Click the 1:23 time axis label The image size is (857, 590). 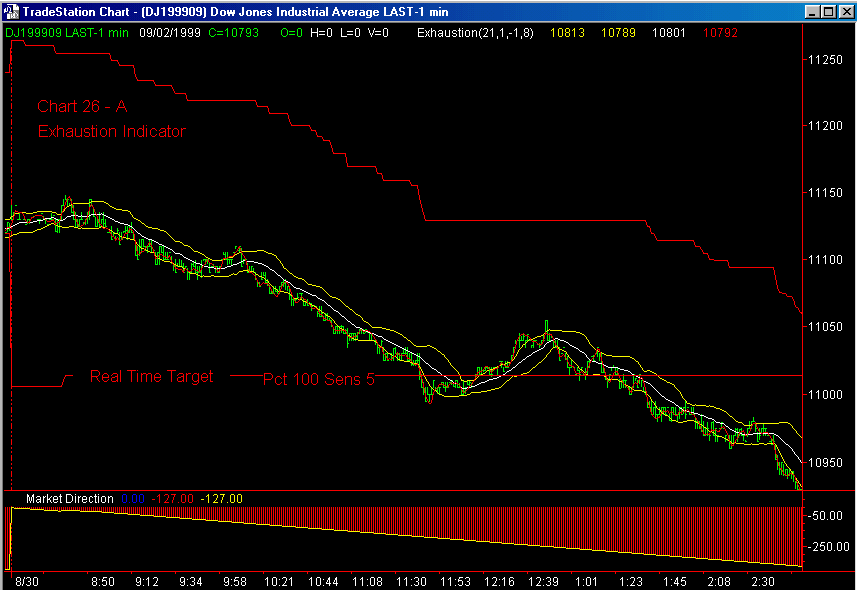[631, 582]
